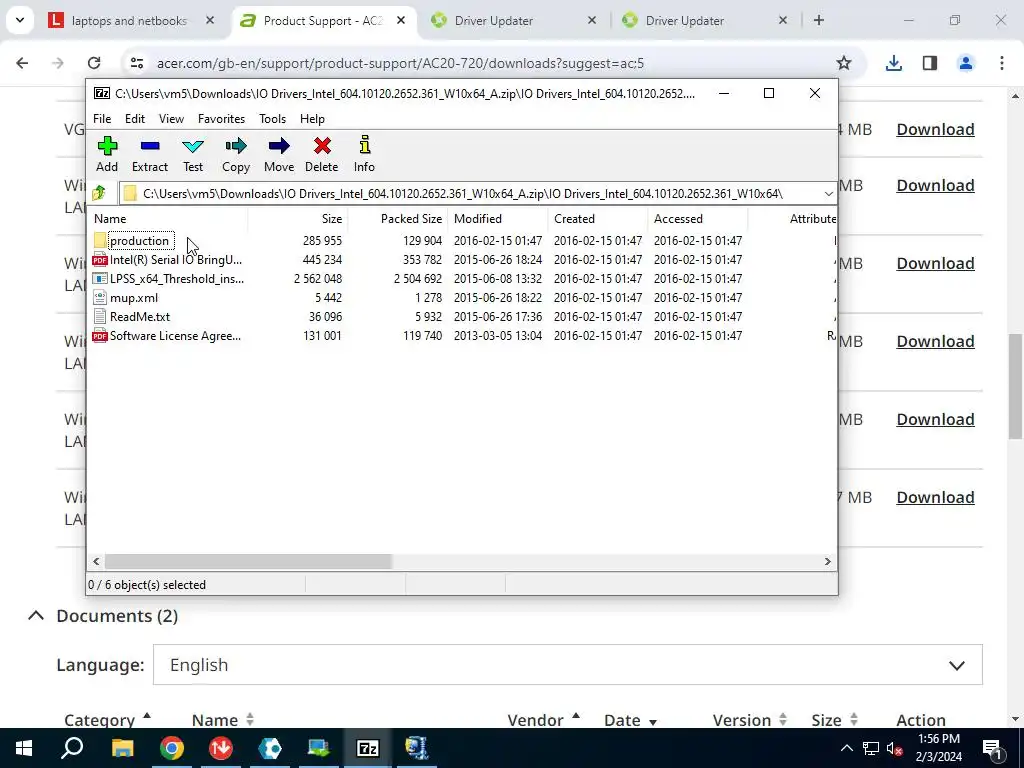Select the mup.xml file
Screen dimensions: 1024x768
coord(125,297)
